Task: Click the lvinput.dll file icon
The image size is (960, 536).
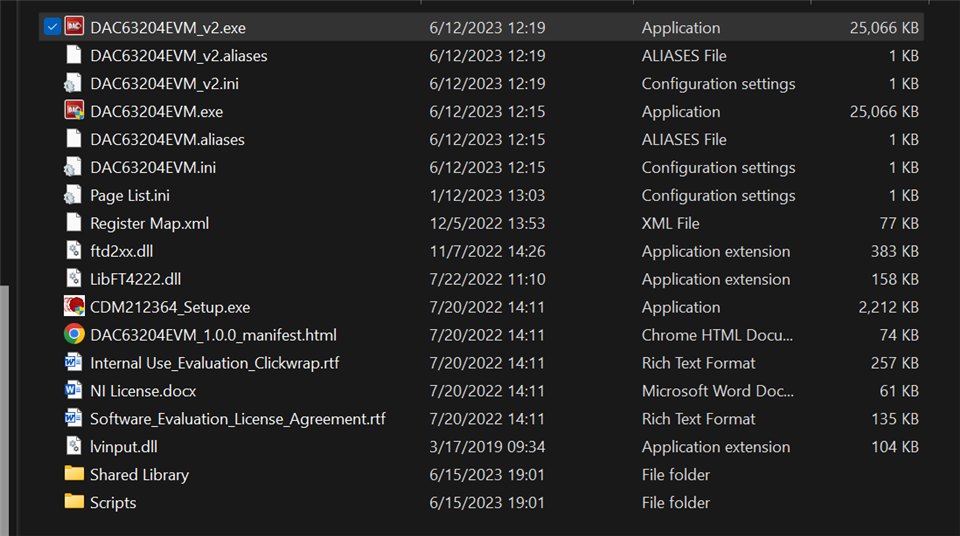Action: [74, 447]
